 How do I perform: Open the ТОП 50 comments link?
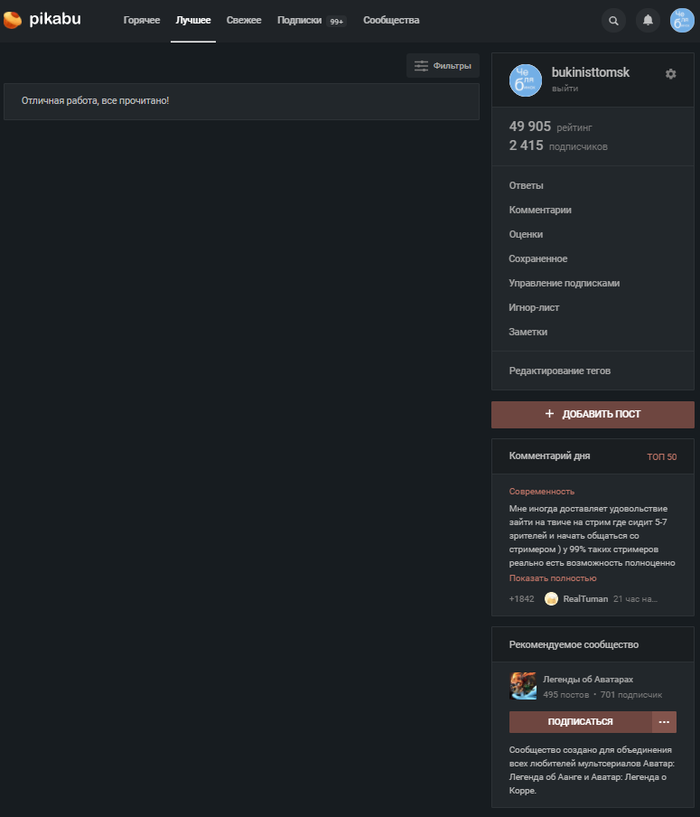click(661, 457)
